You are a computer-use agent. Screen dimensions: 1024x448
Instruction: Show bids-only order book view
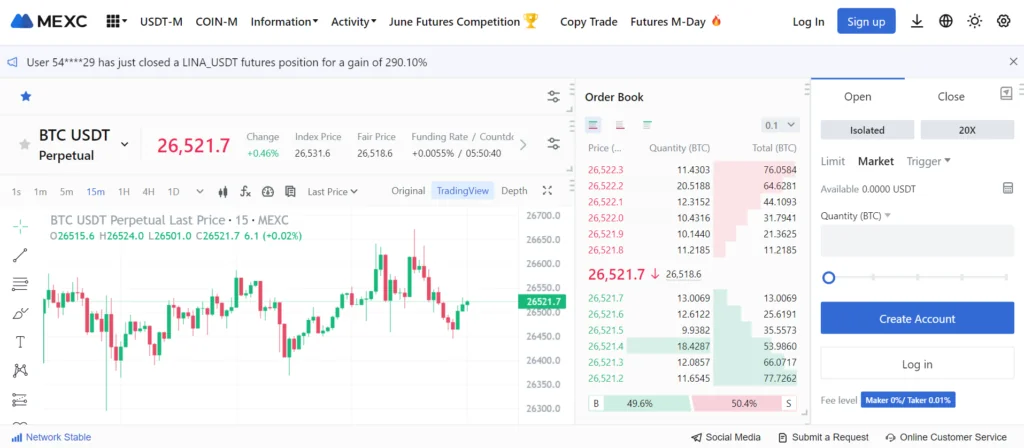(x=647, y=125)
